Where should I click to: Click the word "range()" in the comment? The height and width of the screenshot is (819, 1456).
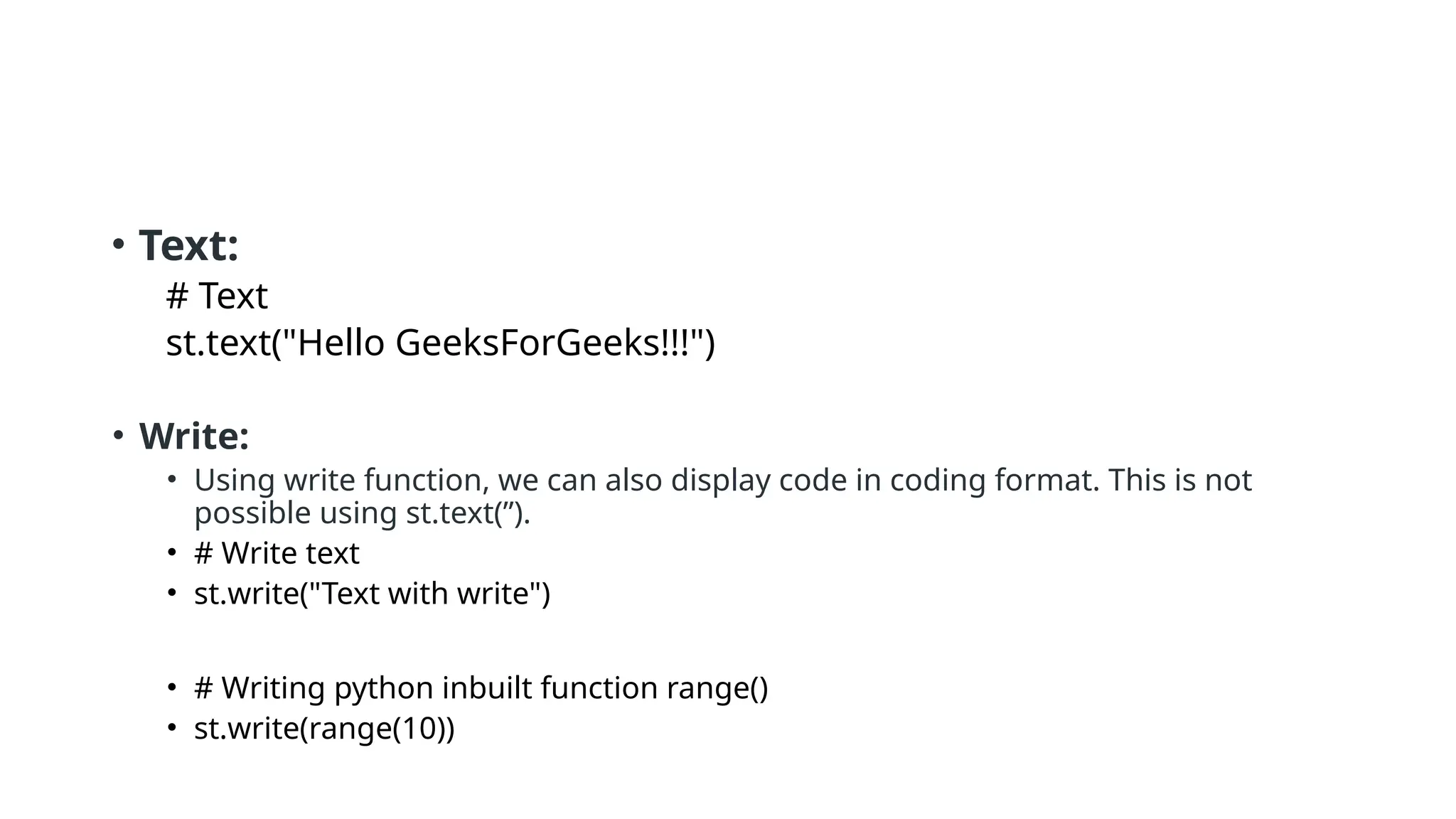coord(717,688)
